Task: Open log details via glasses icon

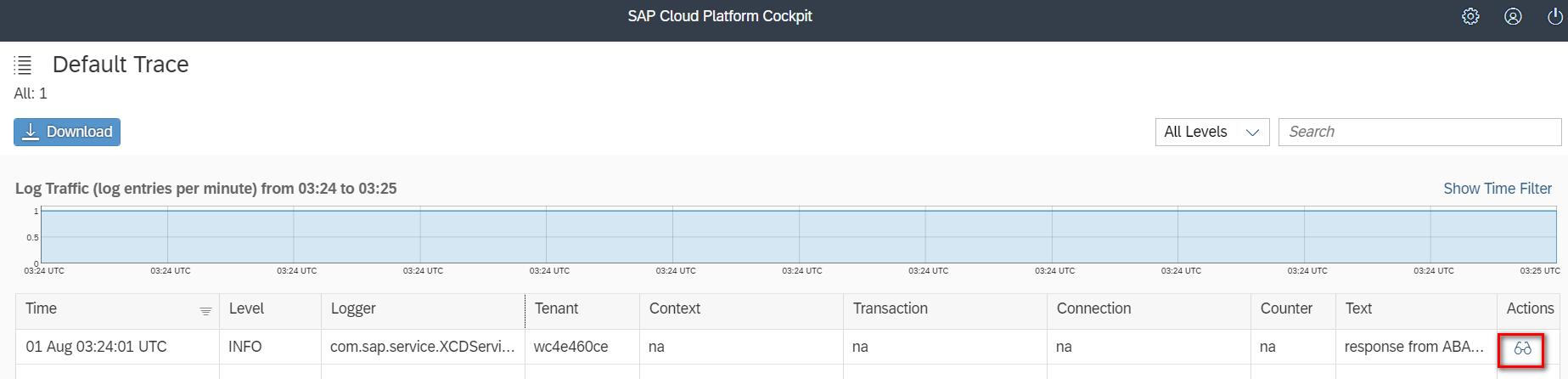Action: coord(1522,348)
